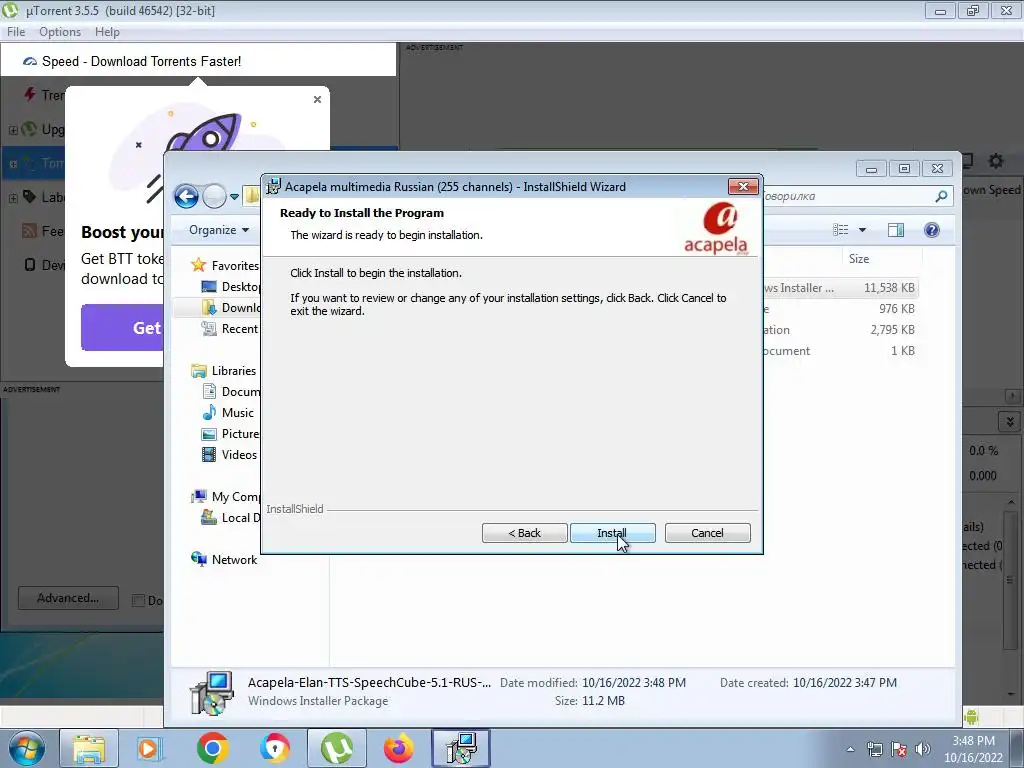The height and width of the screenshot is (768, 1024).
Task: Open Documents library in Explorer
Action: [x=231, y=391]
